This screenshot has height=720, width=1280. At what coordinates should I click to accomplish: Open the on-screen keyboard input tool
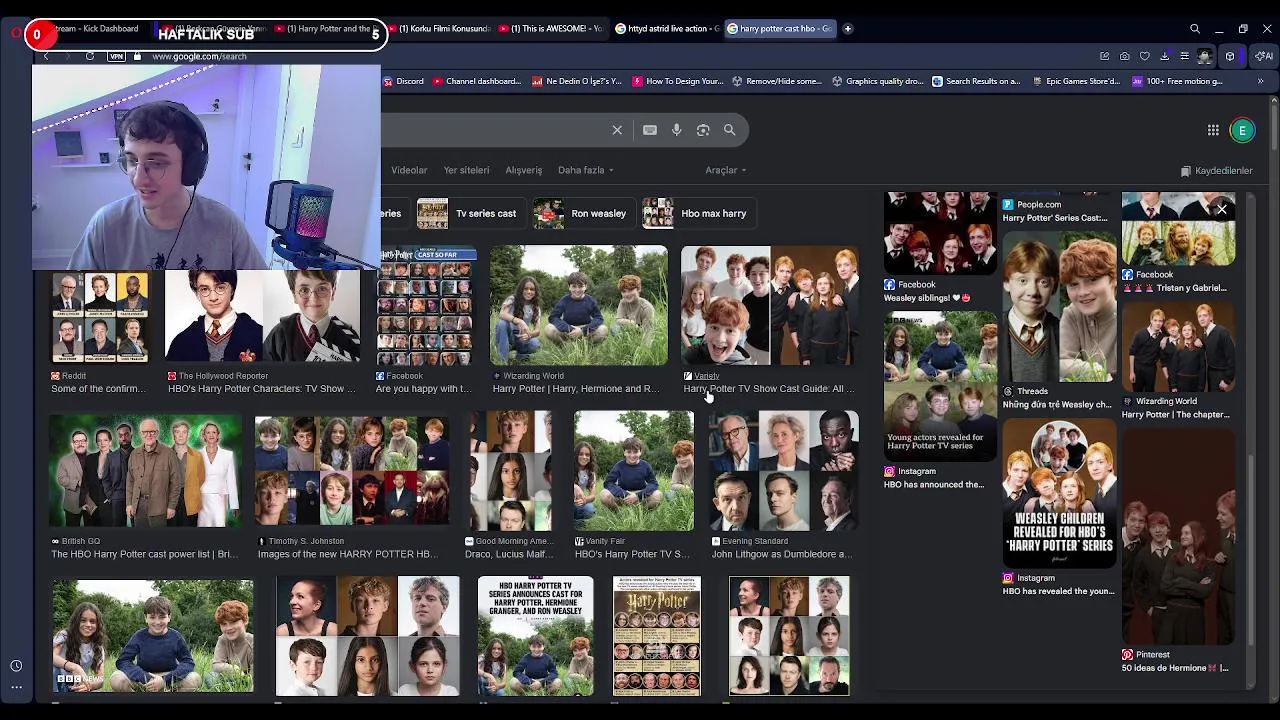650,130
